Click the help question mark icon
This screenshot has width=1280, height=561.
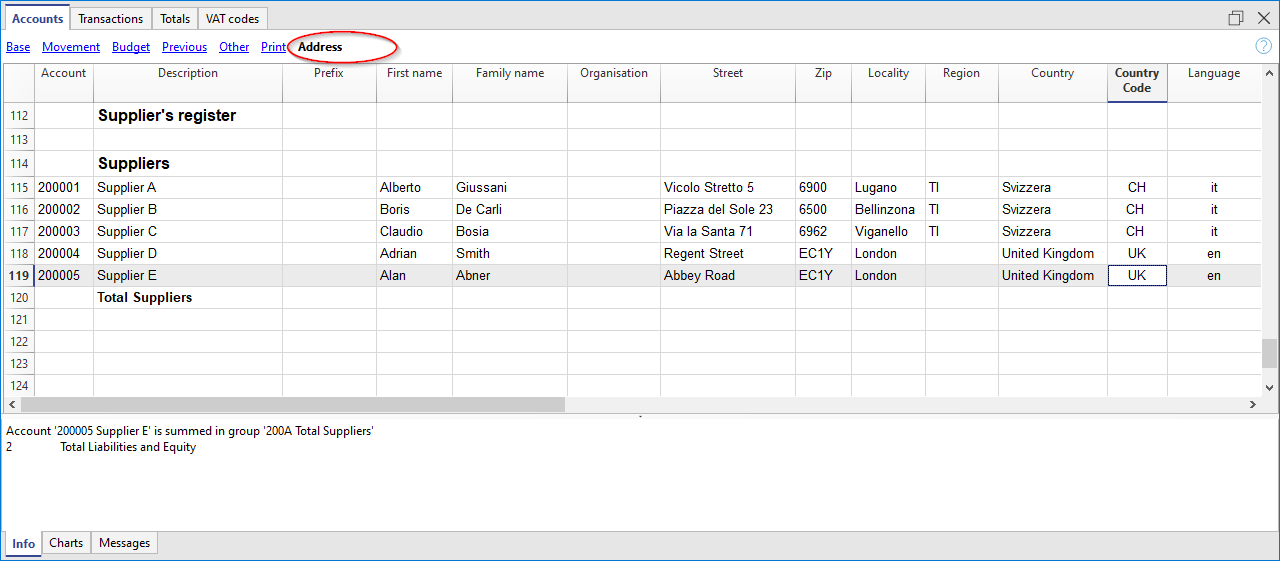(x=1263, y=46)
